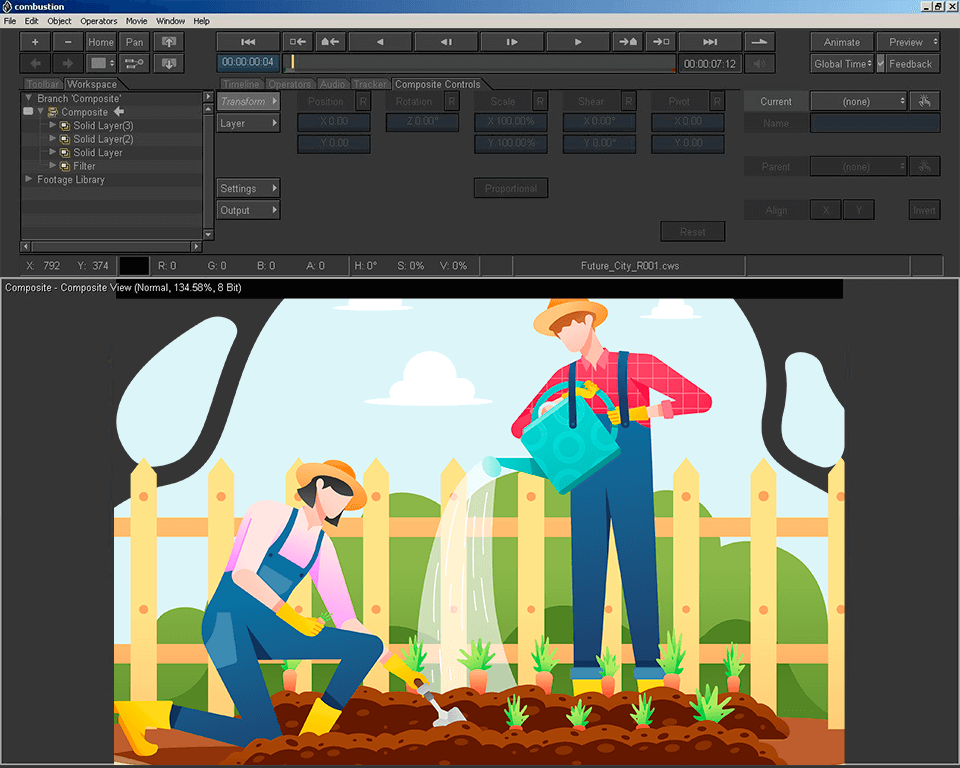The width and height of the screenshot is (960, 768).
Task: Select the Play Forward icon
Action: (578, 41)
